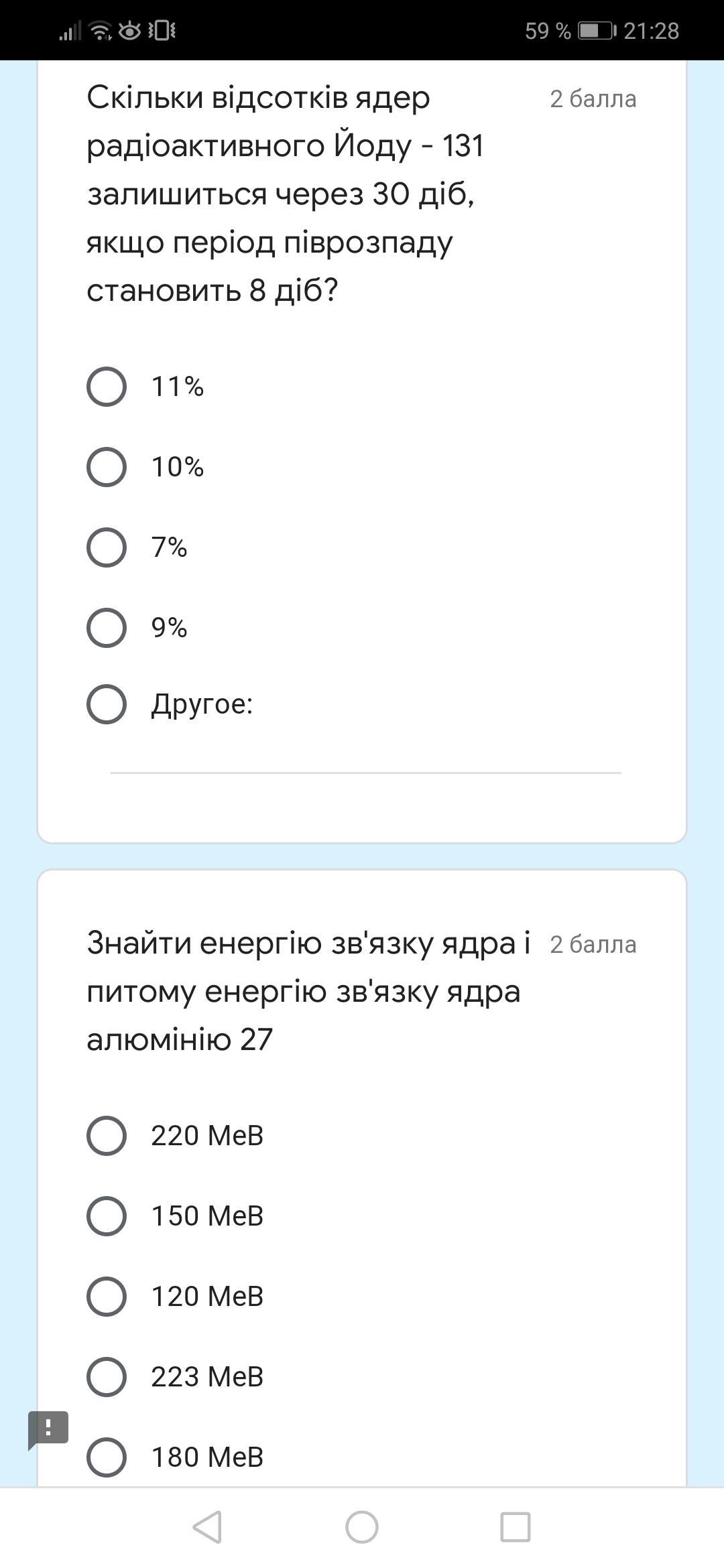Screen dimensions: 724x1568
Task: Tap the vibrate mode status icon
Action: click(x=162, y=31)
